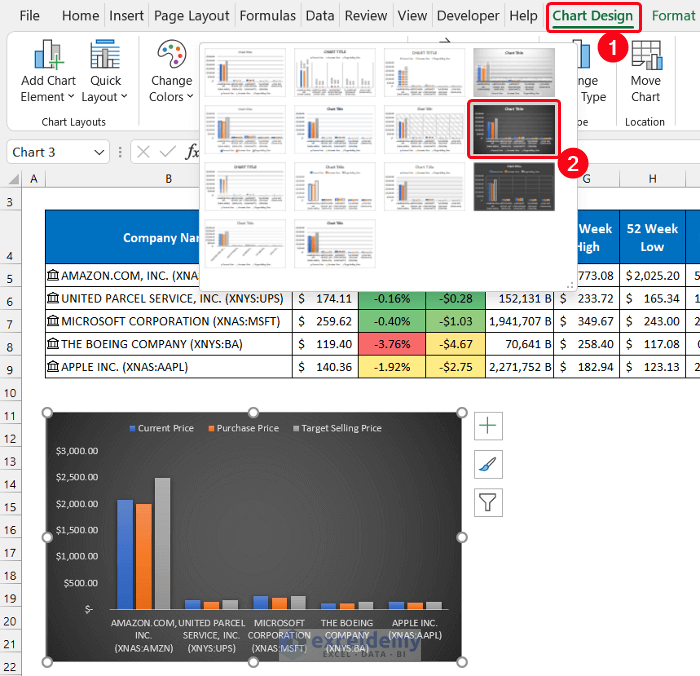
Task: Select the Chart Design tab
Action: [x=593, y=17]
